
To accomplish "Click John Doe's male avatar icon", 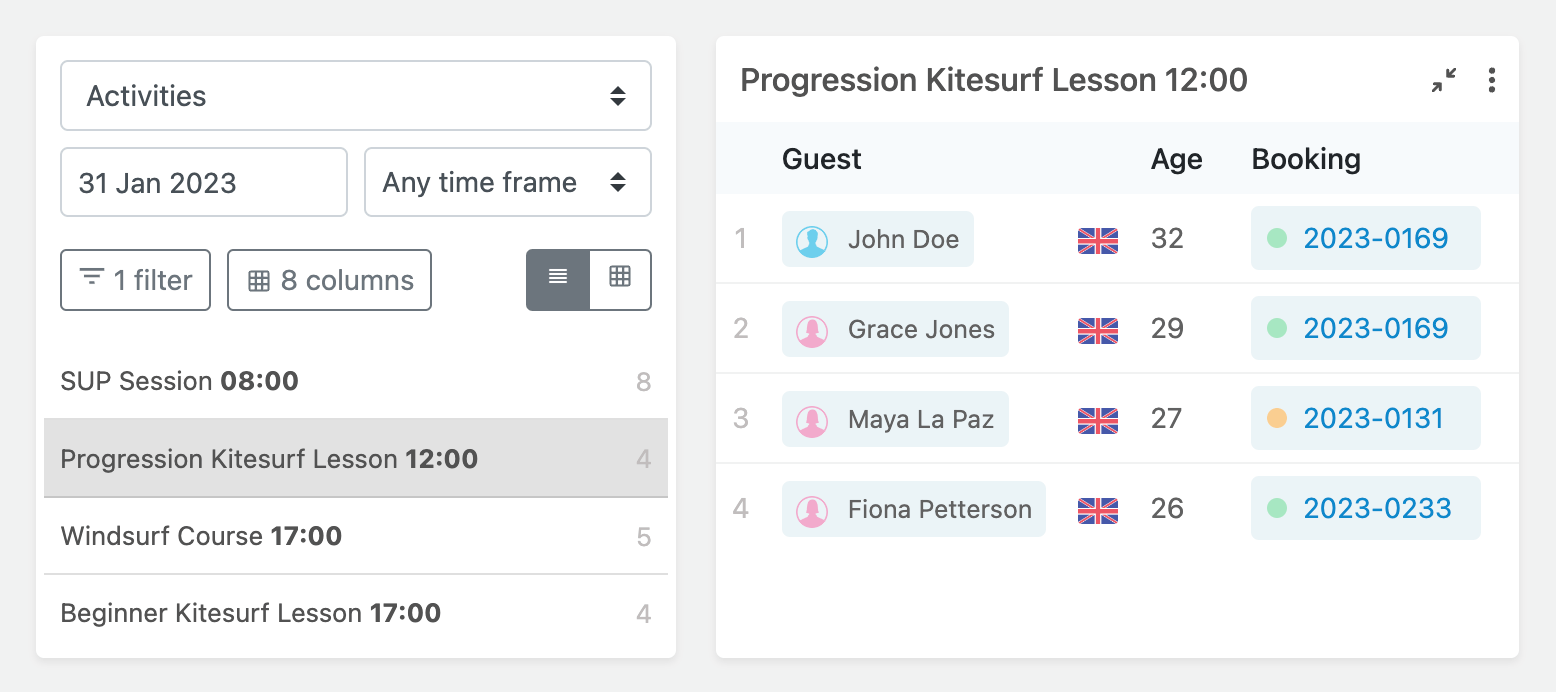I will (x=812, y=240).
